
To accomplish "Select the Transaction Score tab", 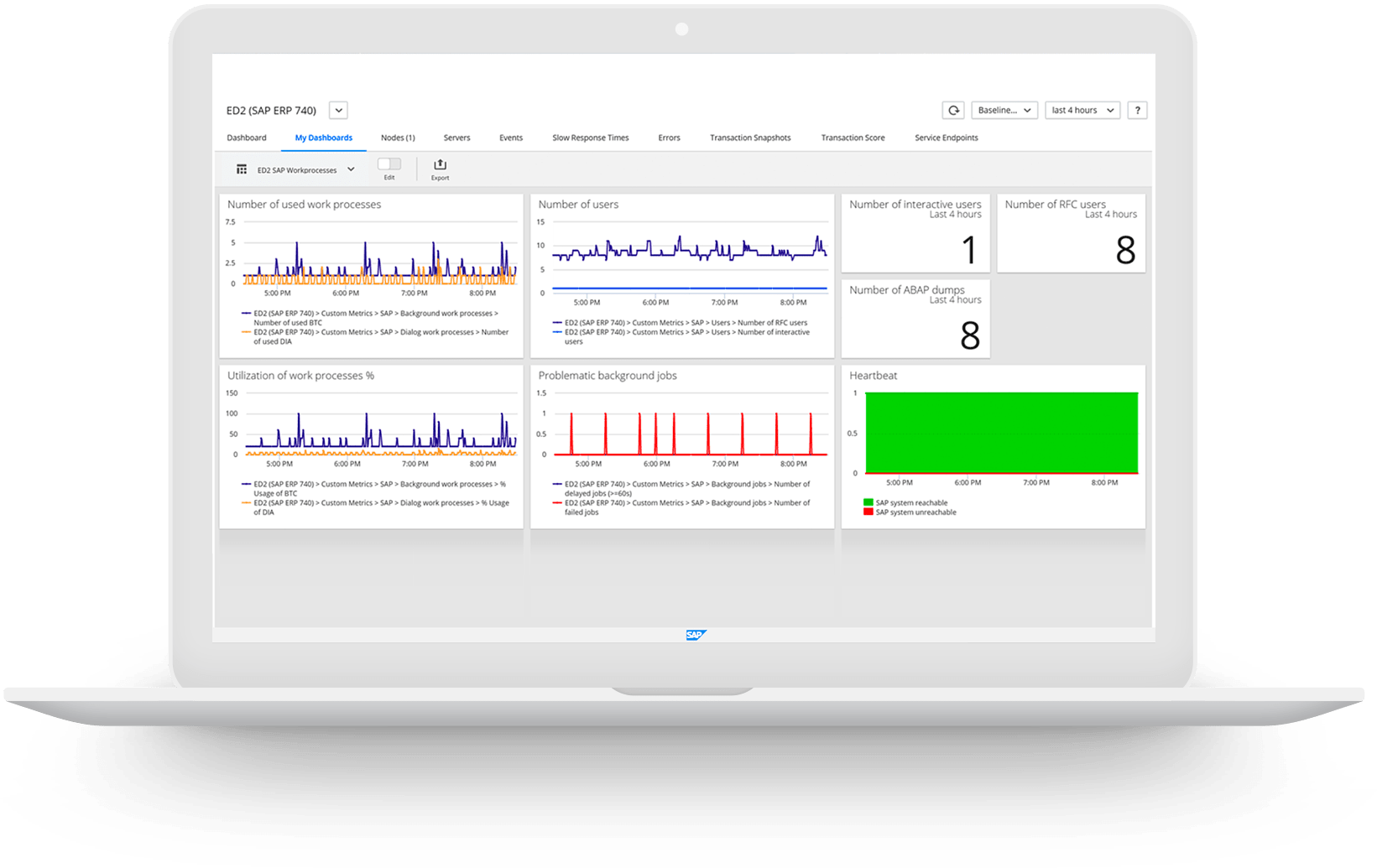I will 853,138.
